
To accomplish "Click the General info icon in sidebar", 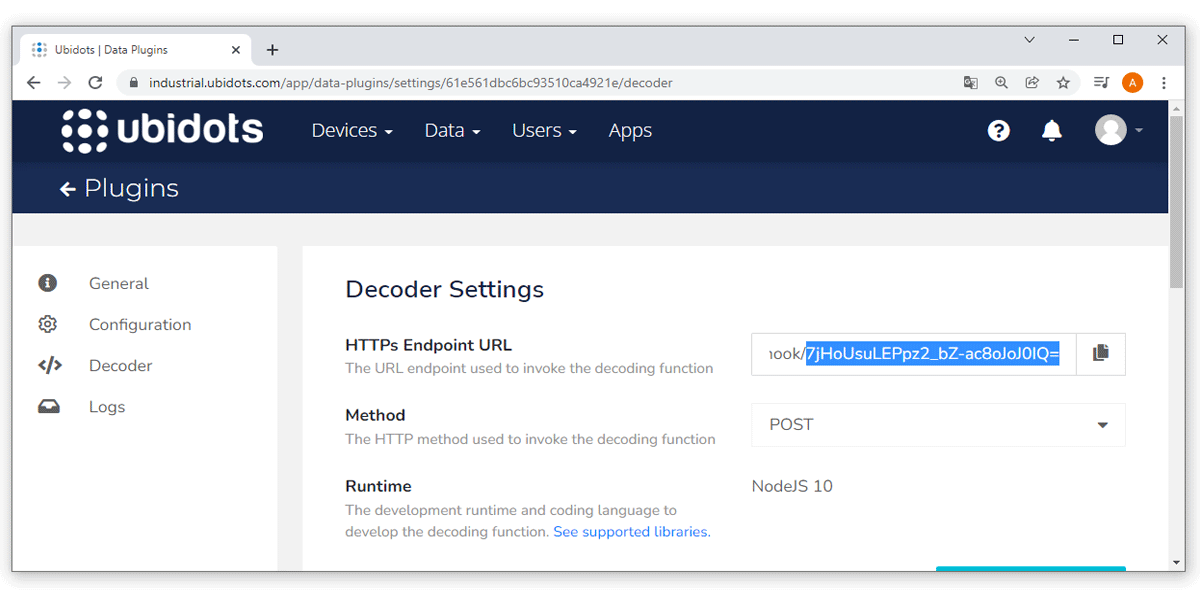I will [47, 283].
